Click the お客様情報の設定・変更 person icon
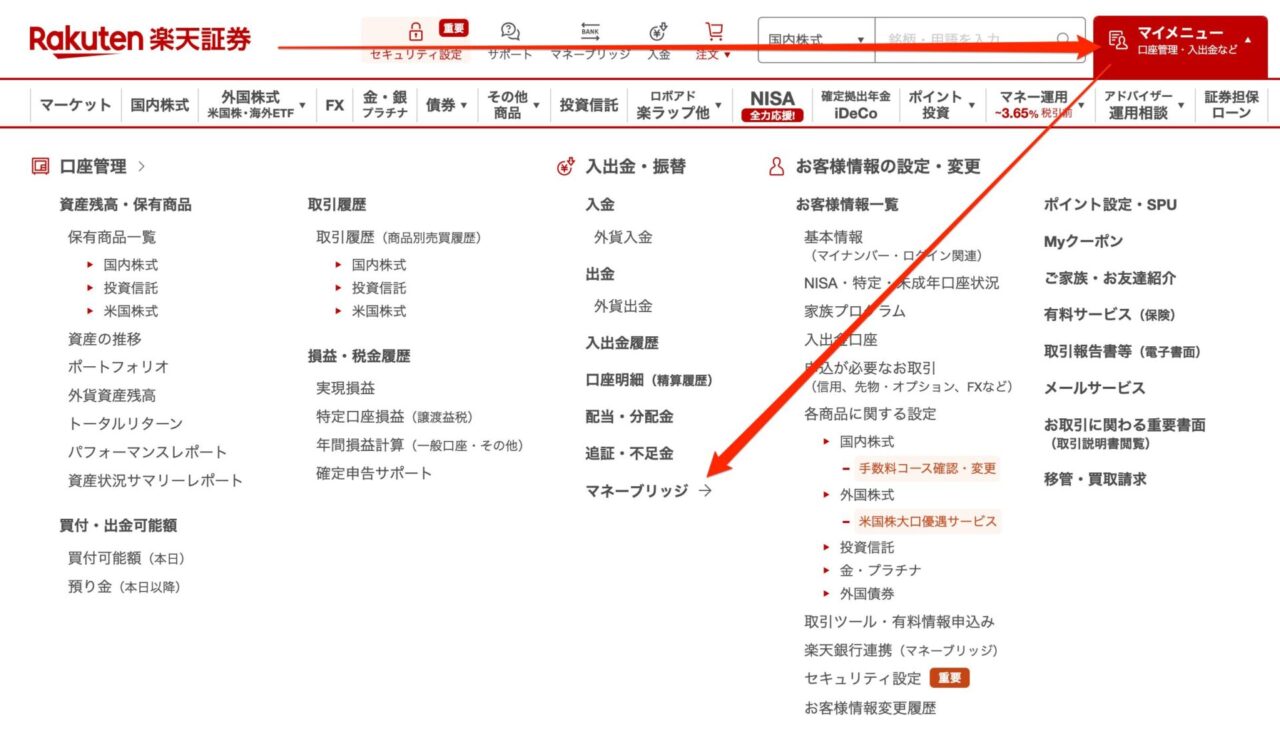 click(x=775, y=168)
